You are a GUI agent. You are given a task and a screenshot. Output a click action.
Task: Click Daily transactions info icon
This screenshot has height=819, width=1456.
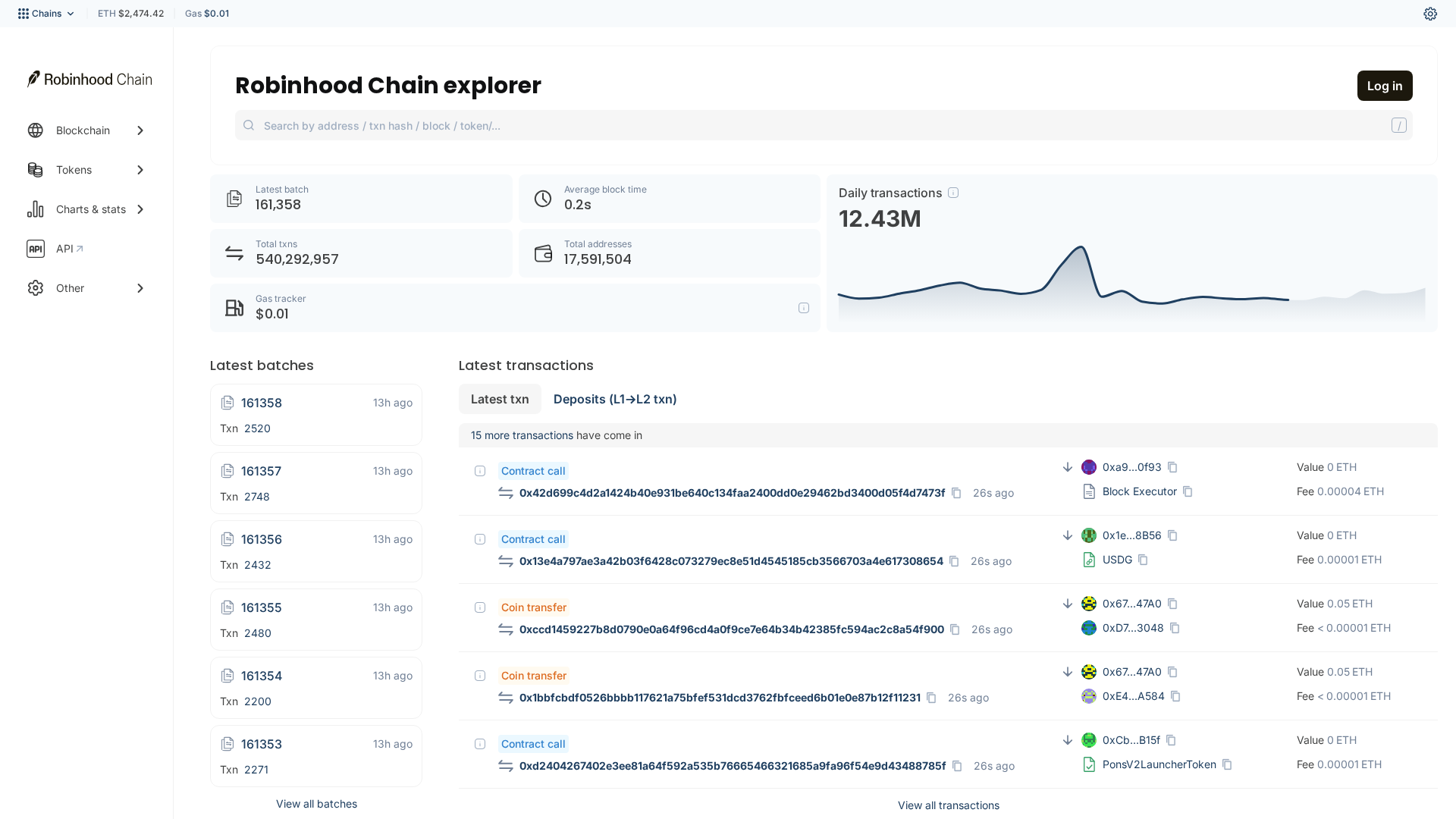953,193
